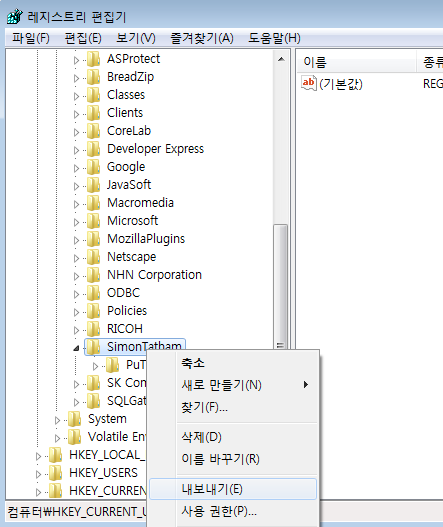The height and width of the screenshot is (527, 443).
Task: Expand the Microsoft key
Action: pyautogui.click(x=76, y=222)
